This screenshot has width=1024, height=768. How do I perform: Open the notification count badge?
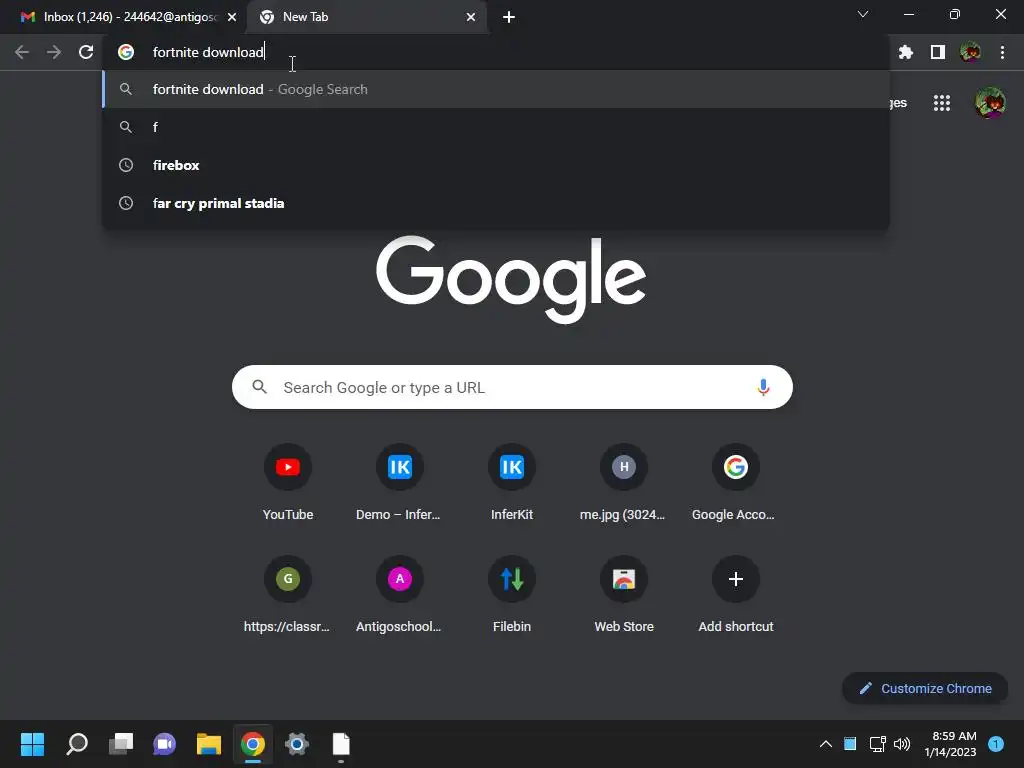pos(996,744)
